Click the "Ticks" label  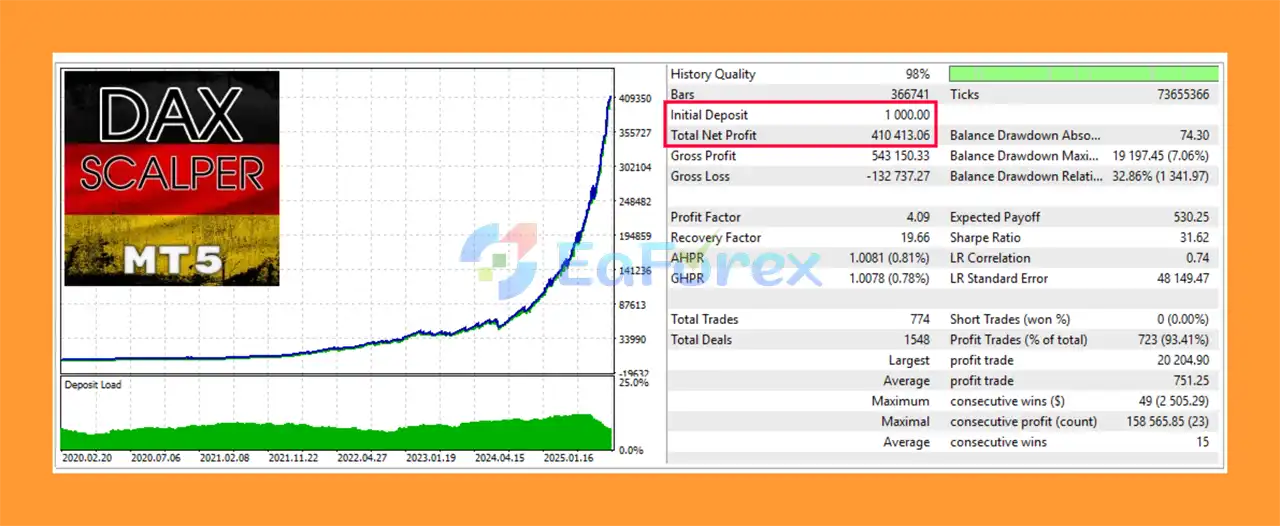pos(965,95)
